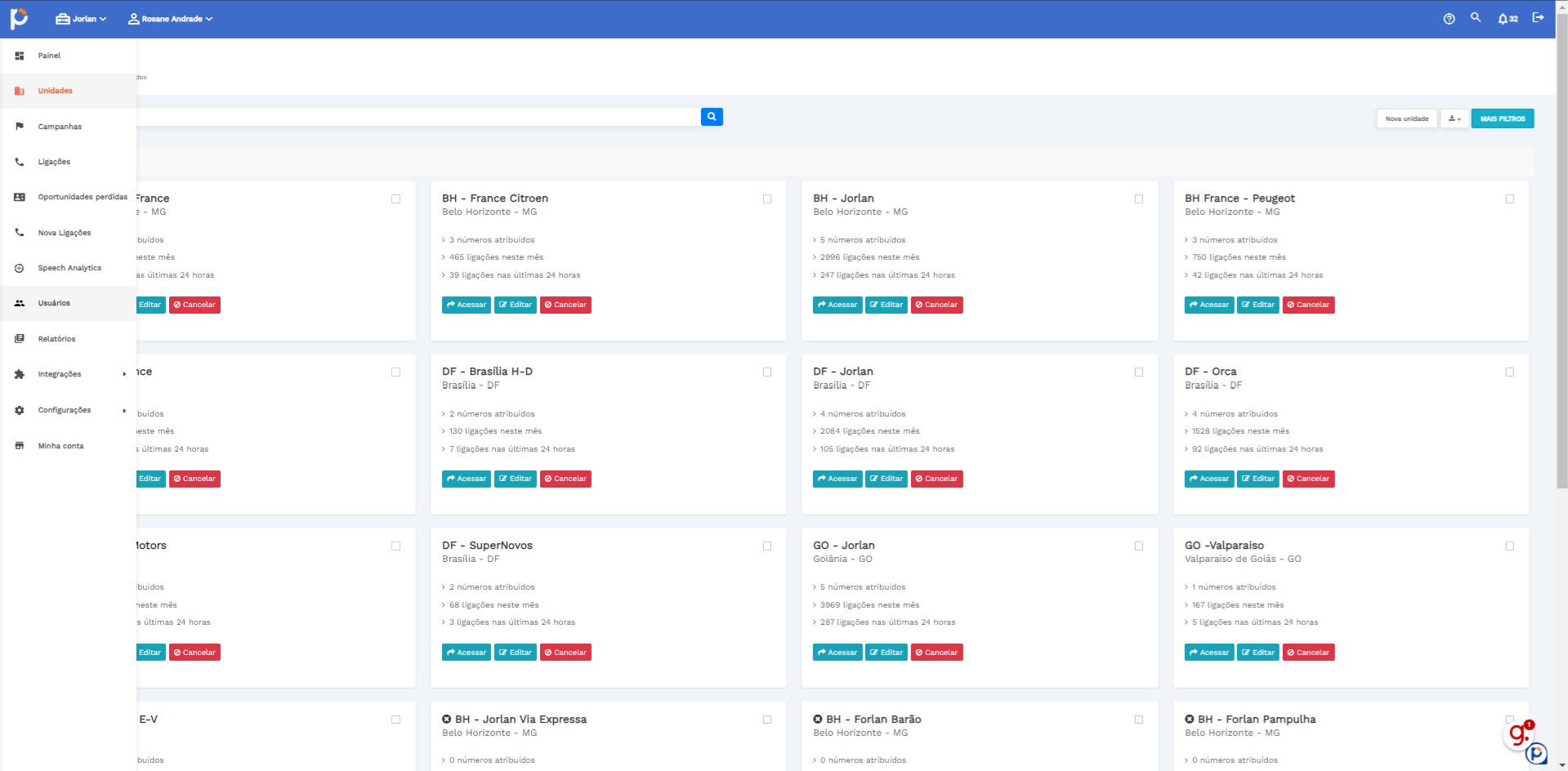
Task: Click the units search input field
Action: click(418, 117)
